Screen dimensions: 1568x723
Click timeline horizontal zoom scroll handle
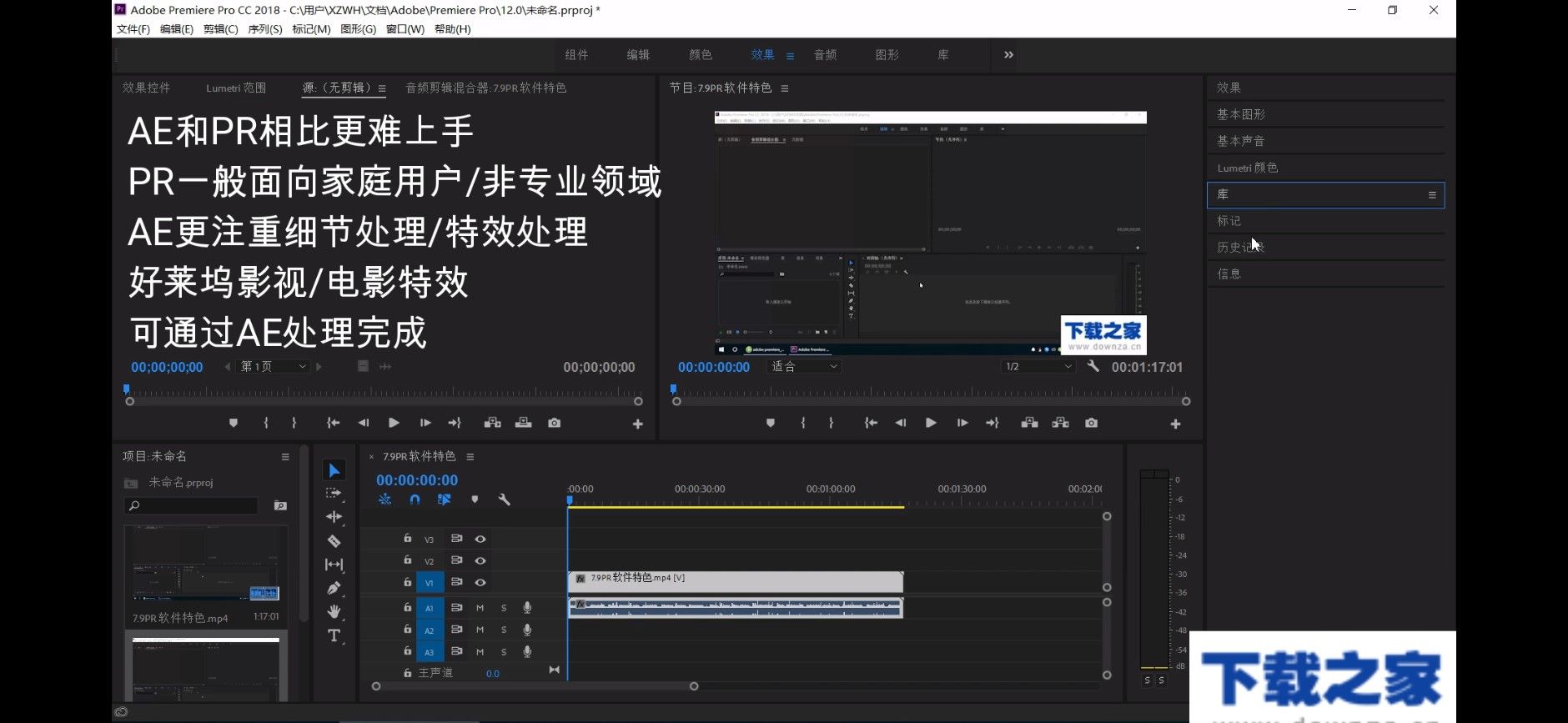click(694, 686)
